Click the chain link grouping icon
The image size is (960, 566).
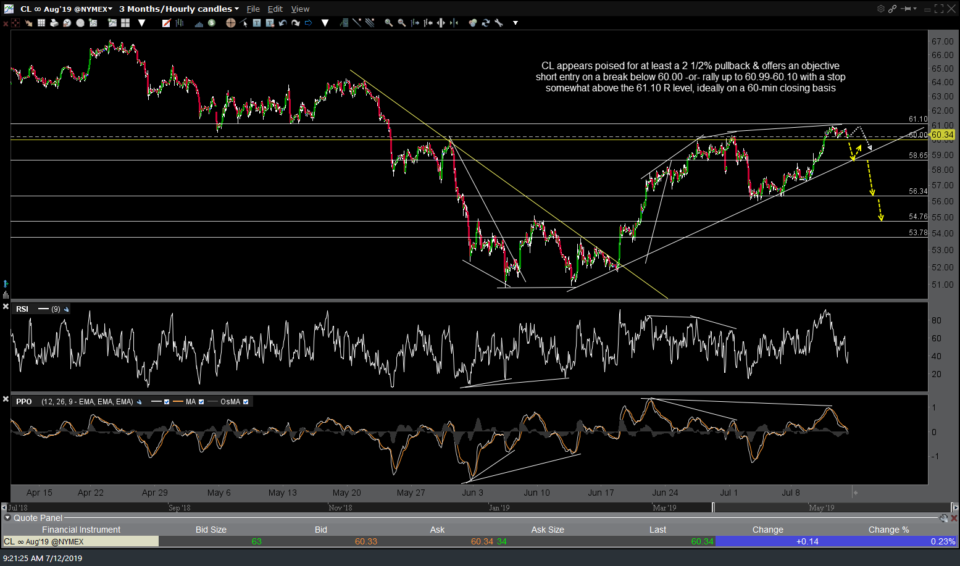click(x=892, y=9)
